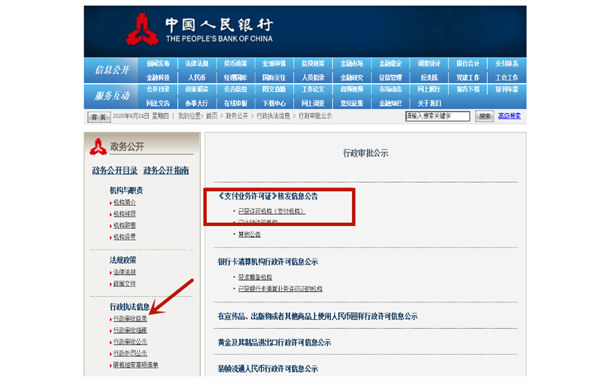The width and height of the screenshot is (600, 381).
Task: Click the red emblem beside 政务公开
Action: pyautogui.click(x=98, y=147)
